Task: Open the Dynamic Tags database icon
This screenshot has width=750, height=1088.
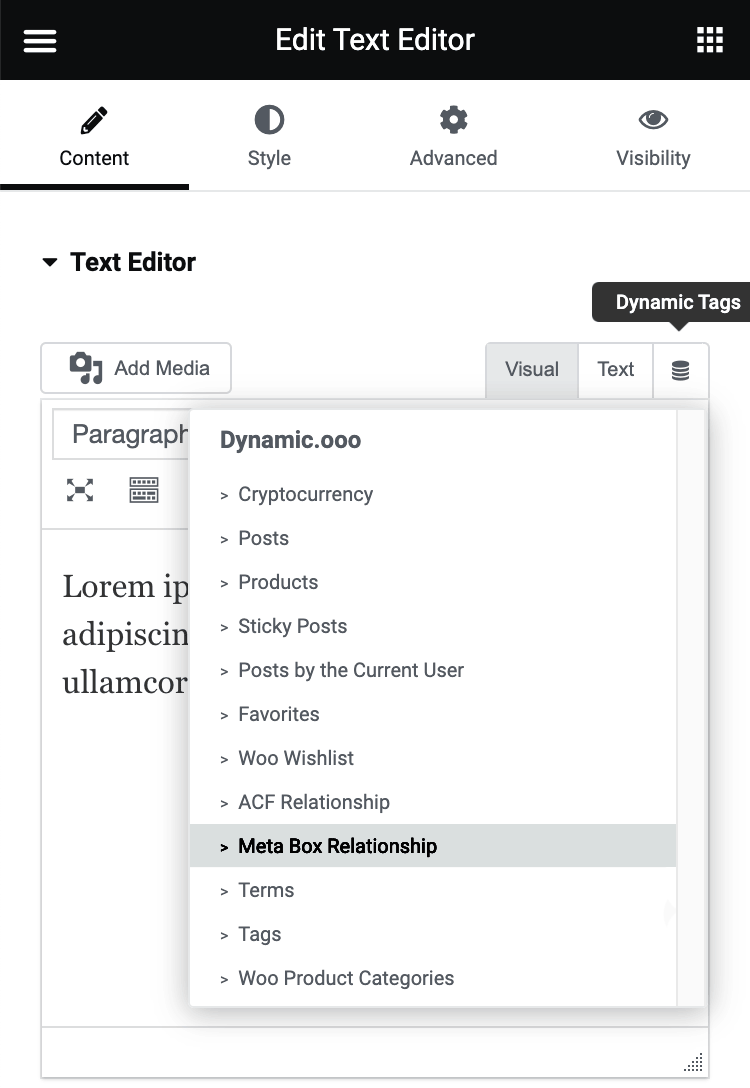Action: [680, 369]
